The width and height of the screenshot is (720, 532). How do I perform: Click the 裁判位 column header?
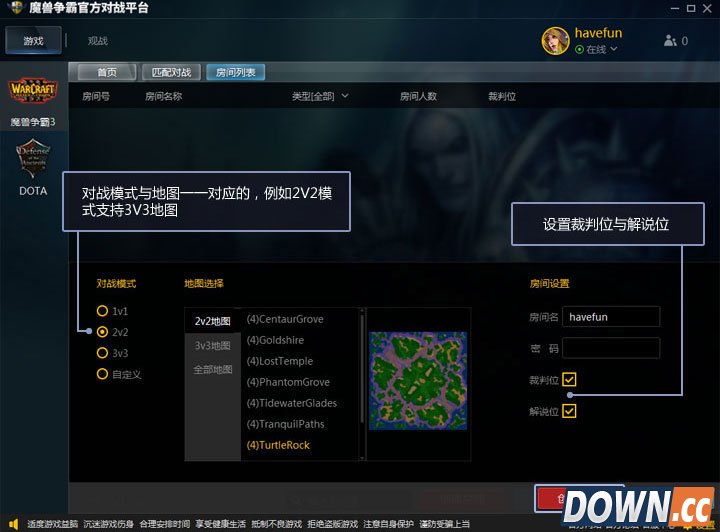click(x=502, y=96)
